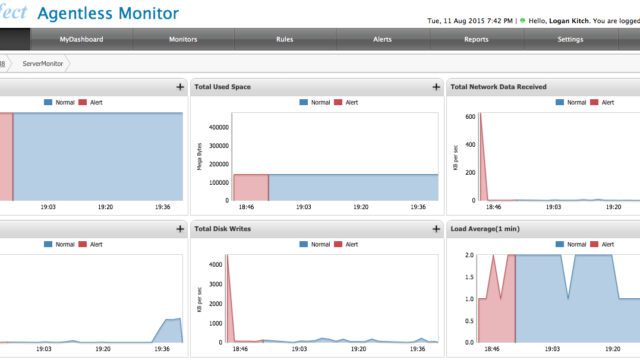Open the Monitors tab

pos(183,39)
